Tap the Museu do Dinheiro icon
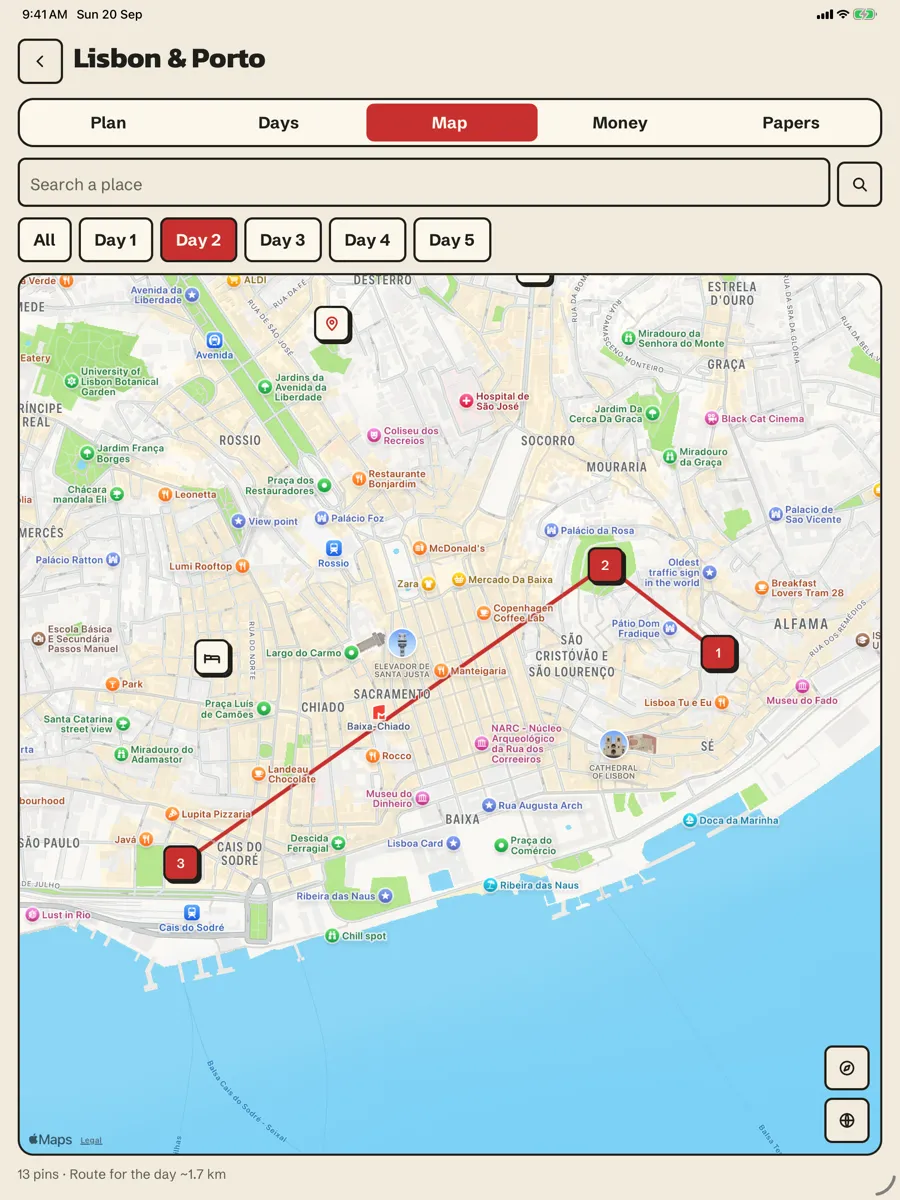The height and width of the screenshot is (1200, 900). pos(422,798)
